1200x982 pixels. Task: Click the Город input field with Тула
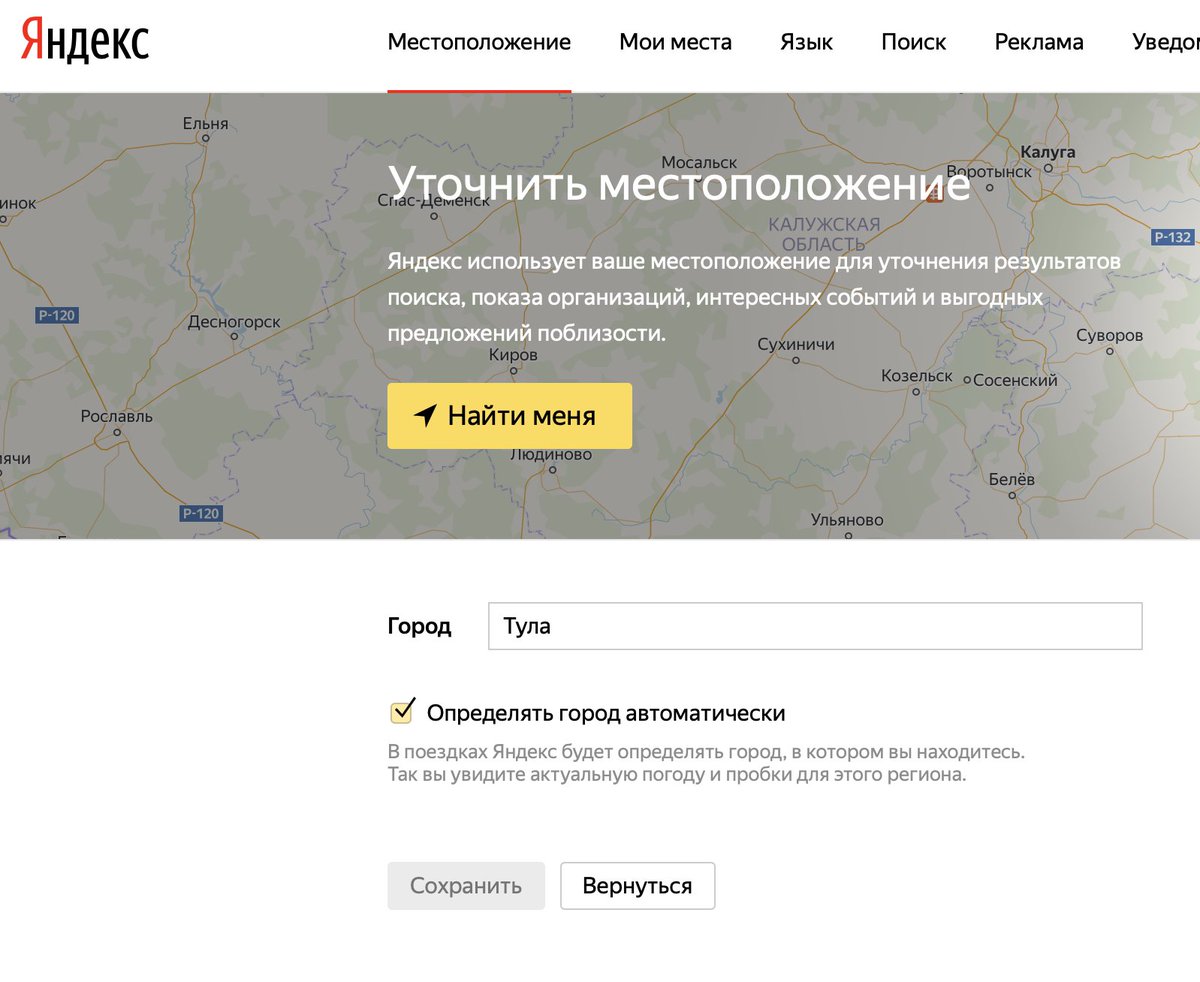coord(815,626)
